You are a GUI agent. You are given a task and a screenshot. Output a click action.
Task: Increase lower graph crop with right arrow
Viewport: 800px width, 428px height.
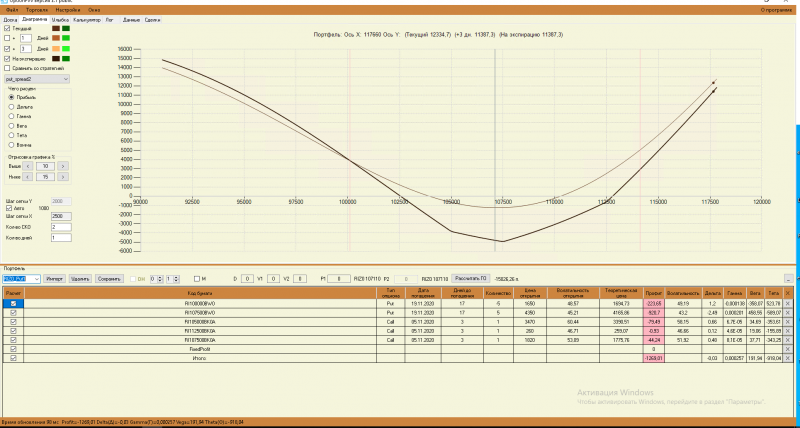click(63, 177)
